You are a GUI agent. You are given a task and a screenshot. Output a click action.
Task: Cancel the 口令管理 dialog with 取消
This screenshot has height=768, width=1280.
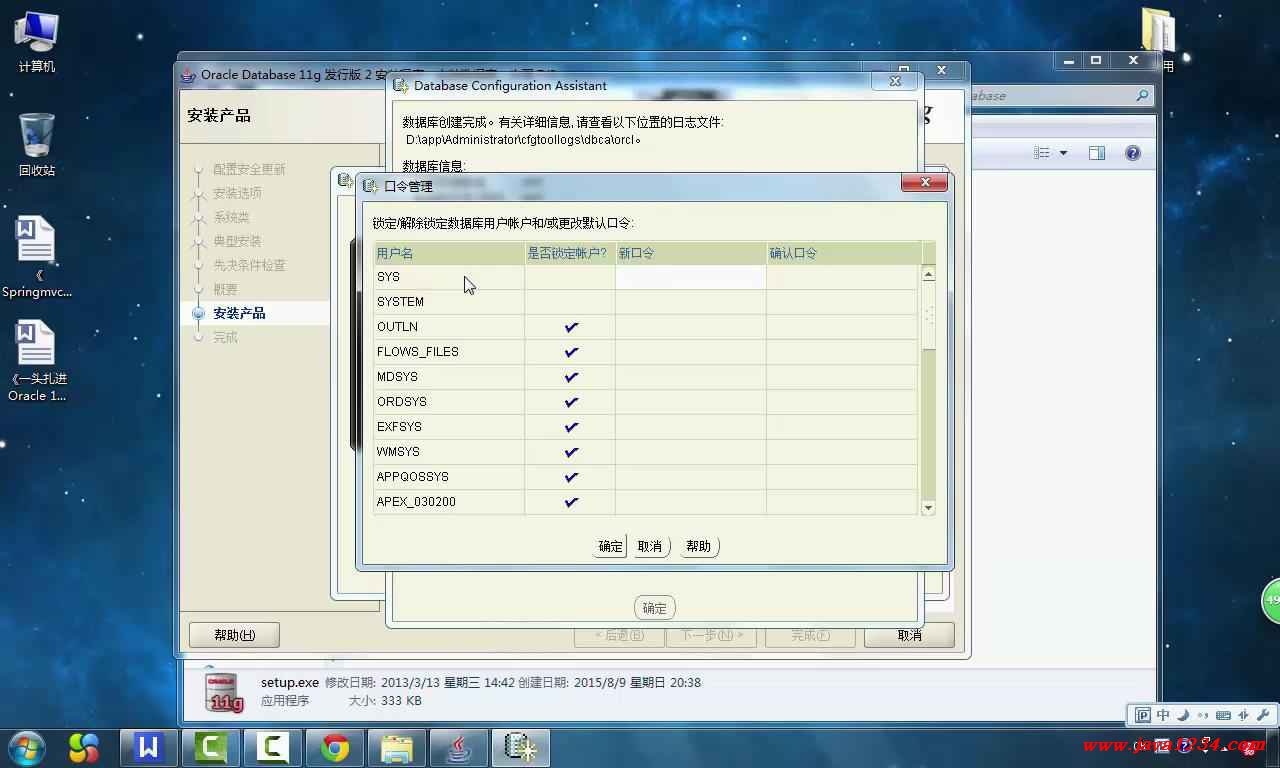click(x=650, y=546)
